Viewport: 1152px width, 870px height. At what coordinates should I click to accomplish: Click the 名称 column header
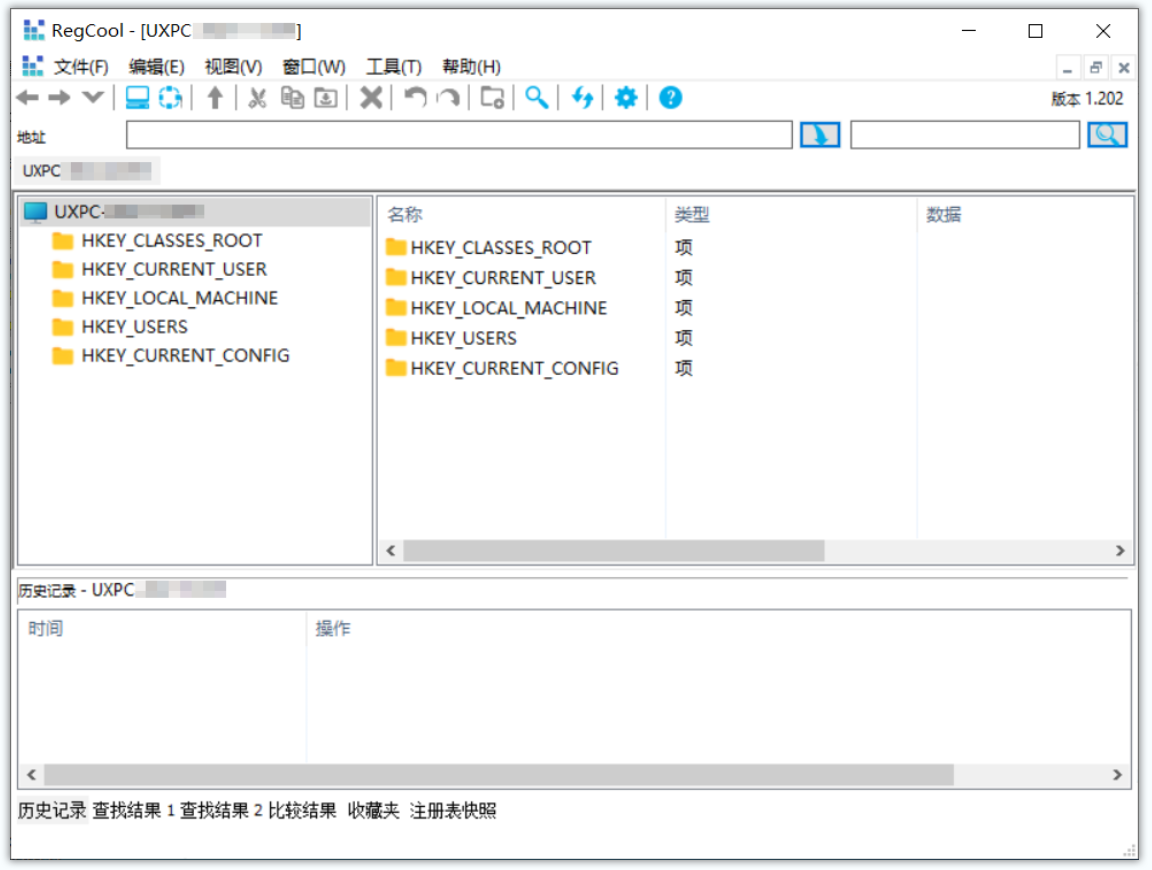point(522,215)
